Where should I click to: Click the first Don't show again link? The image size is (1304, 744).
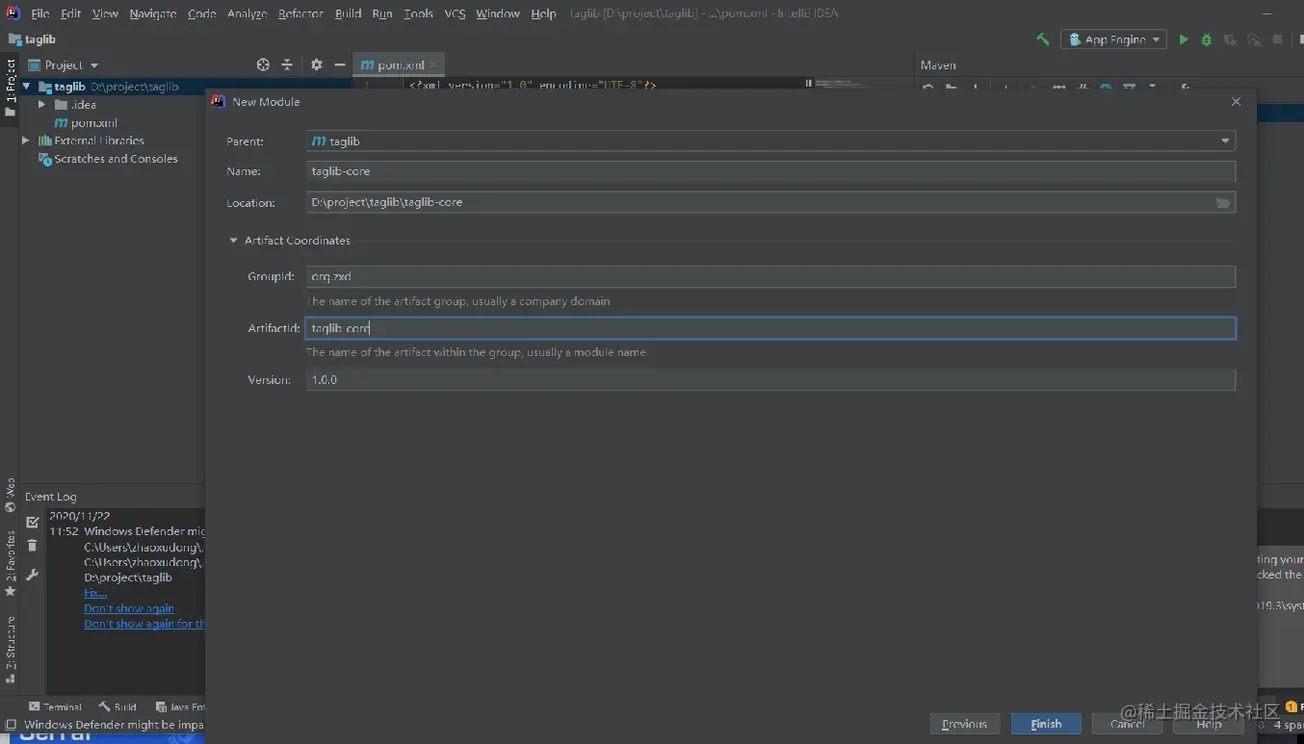(x=129, y=608)
